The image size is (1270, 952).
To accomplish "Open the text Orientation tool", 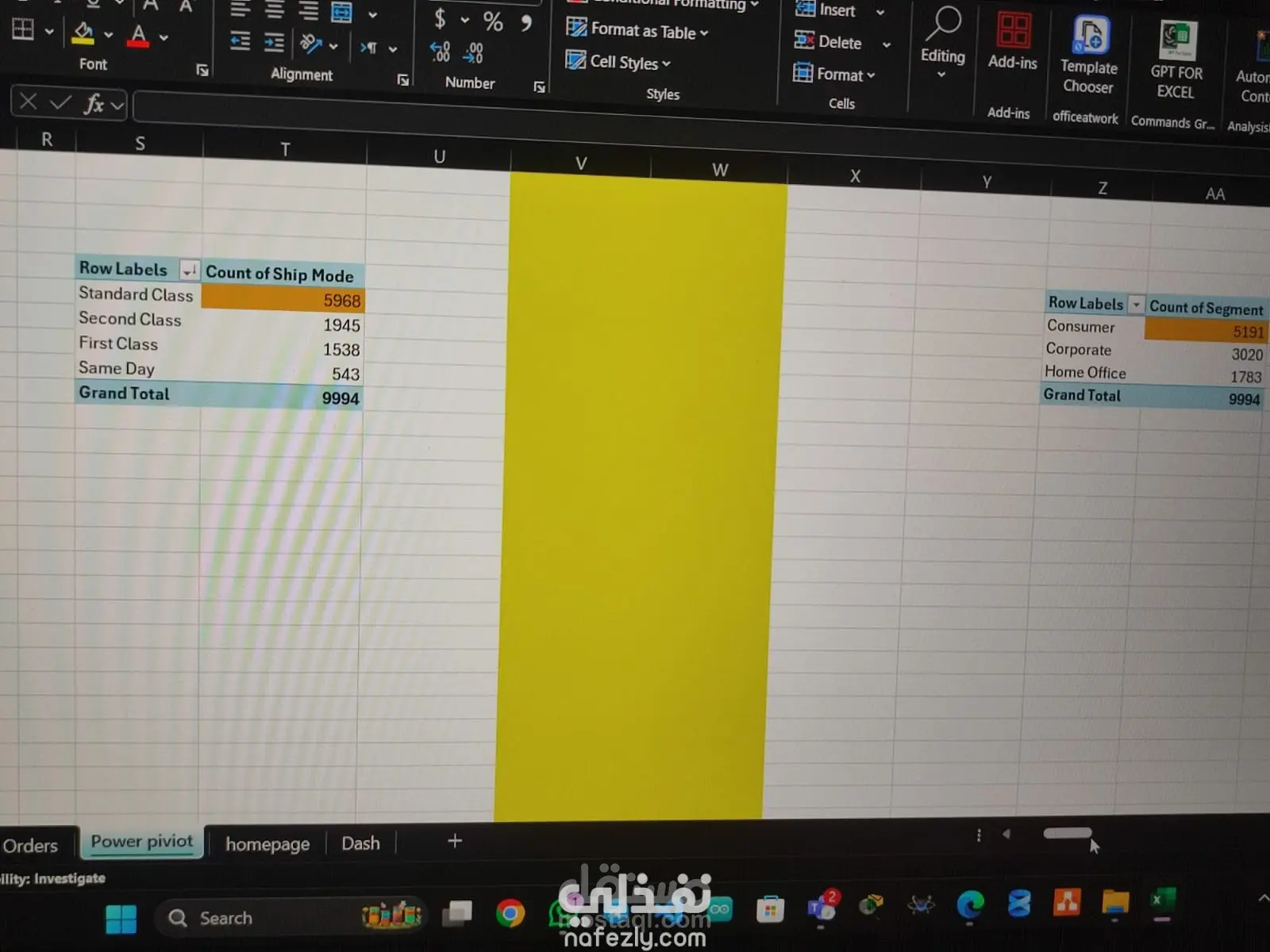I will [310, 44].
